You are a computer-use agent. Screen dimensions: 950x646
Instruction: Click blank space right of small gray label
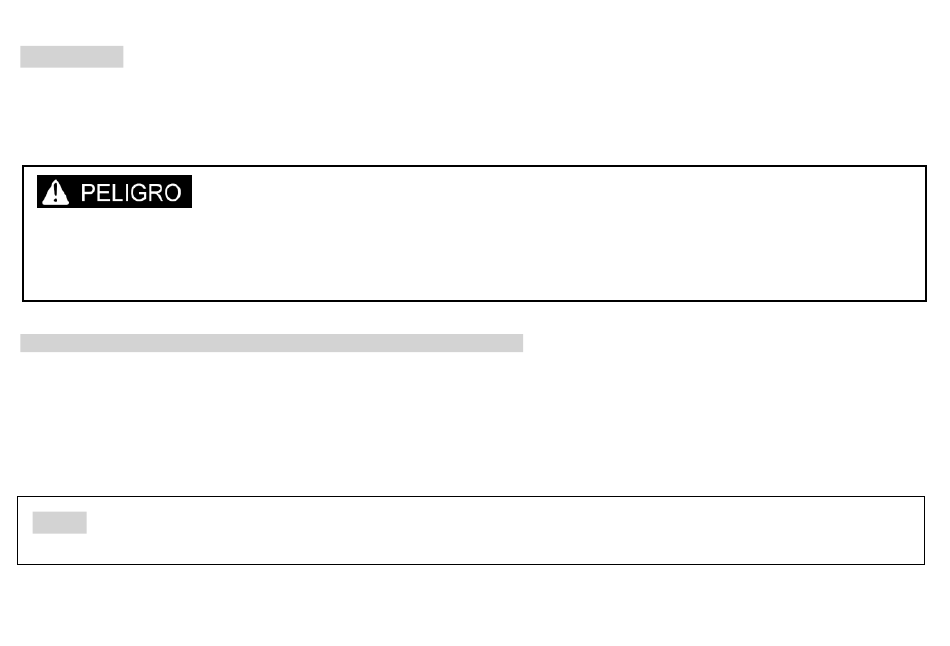[x=485, y=523]
